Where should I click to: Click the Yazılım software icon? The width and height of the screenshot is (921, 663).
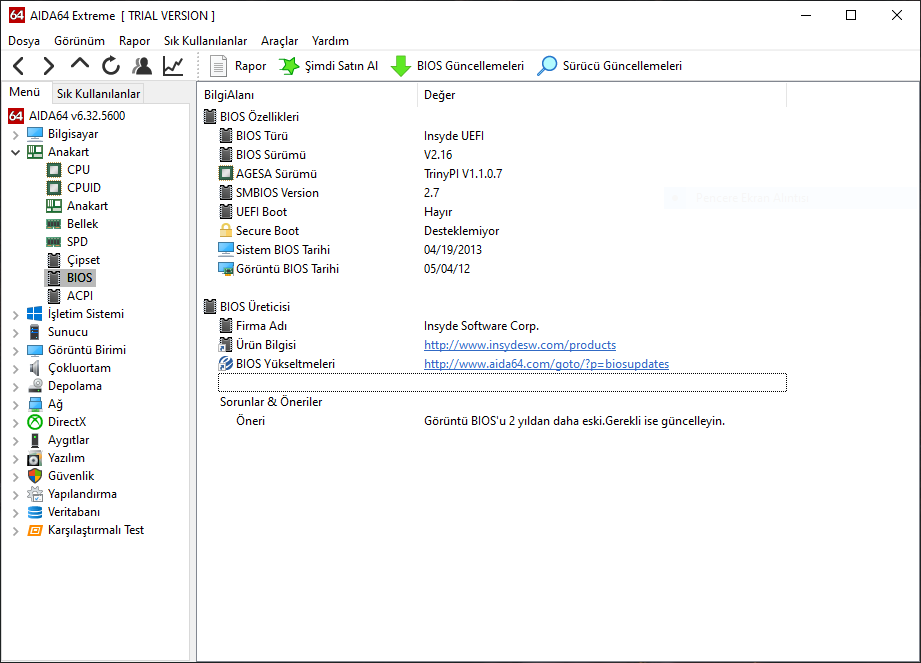(x=35, y=458)
